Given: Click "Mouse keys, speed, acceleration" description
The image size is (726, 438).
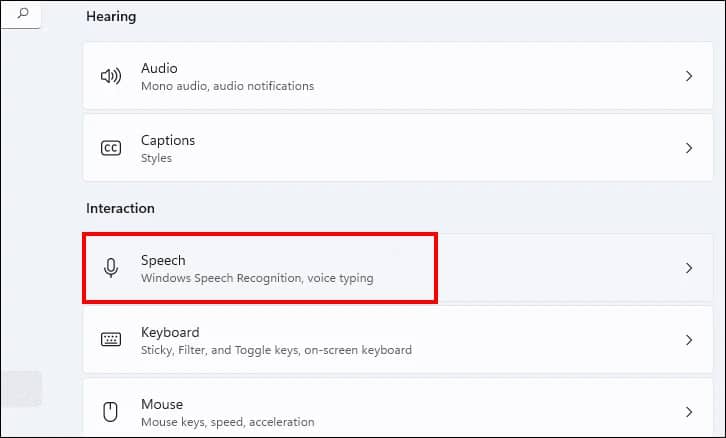Looking at the screenshot, I should click(227, 422).
